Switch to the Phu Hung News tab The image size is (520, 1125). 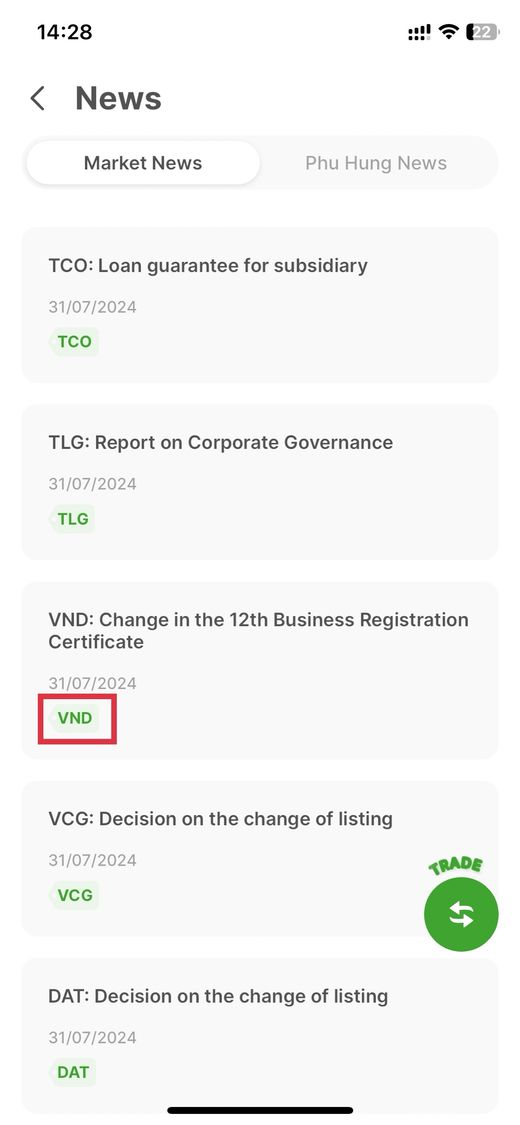(x=376, y=163)
